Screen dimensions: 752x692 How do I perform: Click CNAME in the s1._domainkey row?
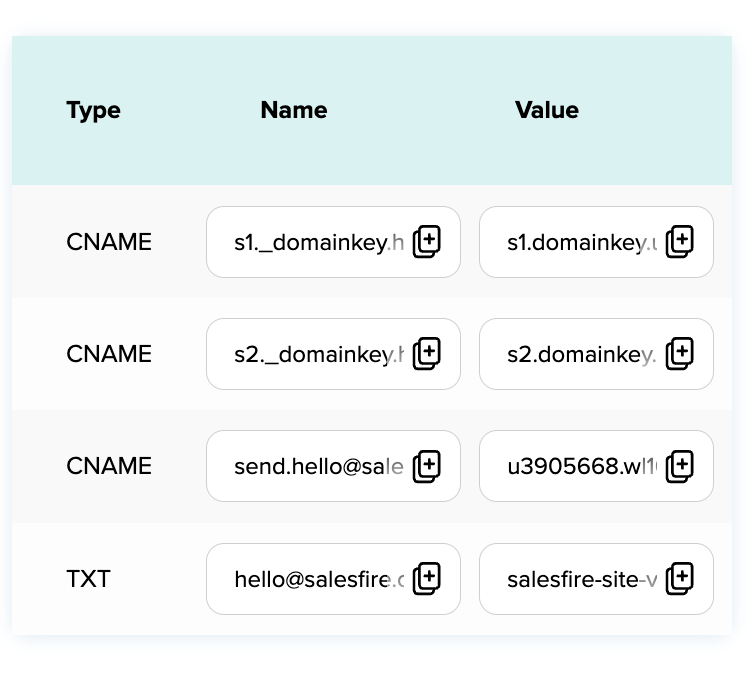[x=109, y=242]
